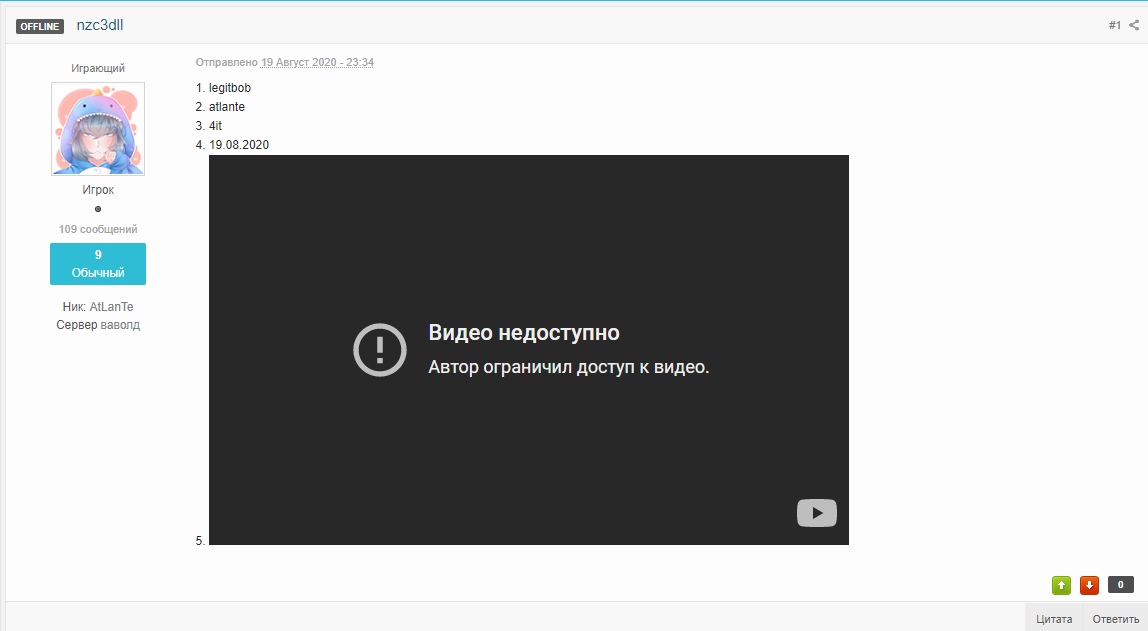The height and width of the screenshot is (631, 1148).
Task: Open the YouTube logo in video player
Action: pos(816,513)
